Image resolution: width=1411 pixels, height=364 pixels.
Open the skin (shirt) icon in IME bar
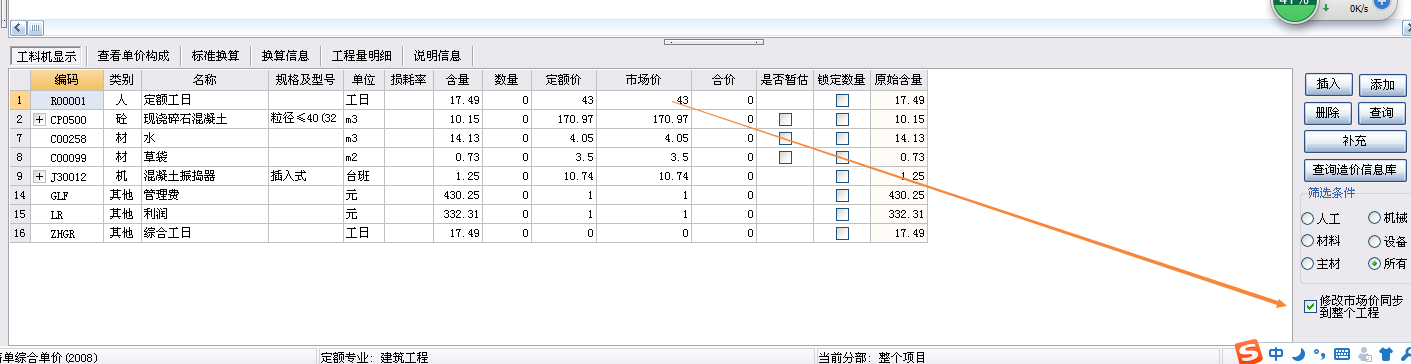click(1385, 354)
